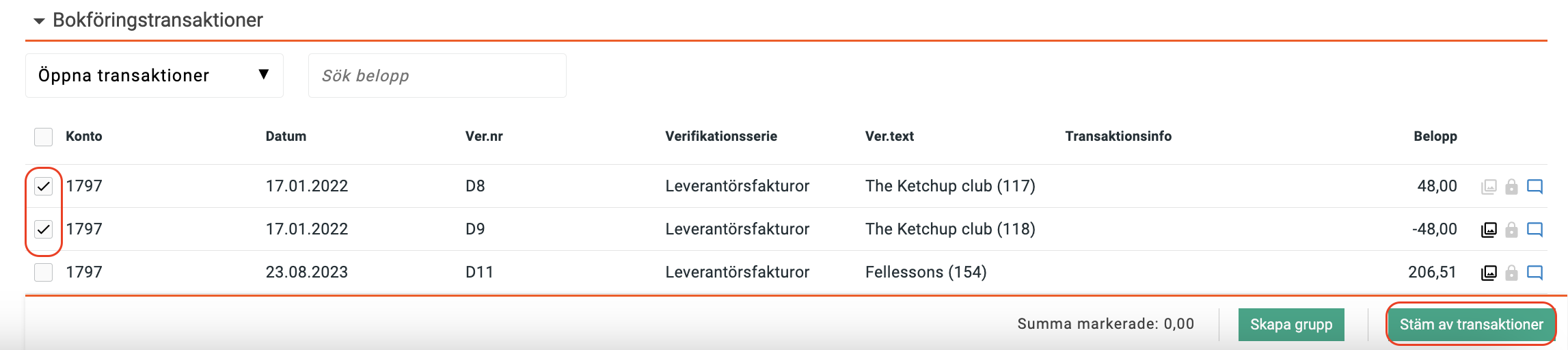Open comment icon for Fellessons row
The width and height of the screenshot is (1568, 350).
click(x=1535, y=273)
